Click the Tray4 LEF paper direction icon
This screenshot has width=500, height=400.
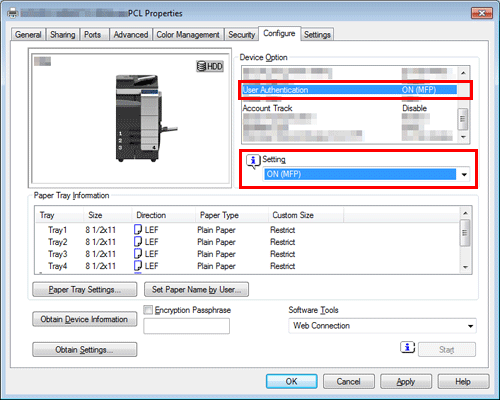click(x=138, y=265)
